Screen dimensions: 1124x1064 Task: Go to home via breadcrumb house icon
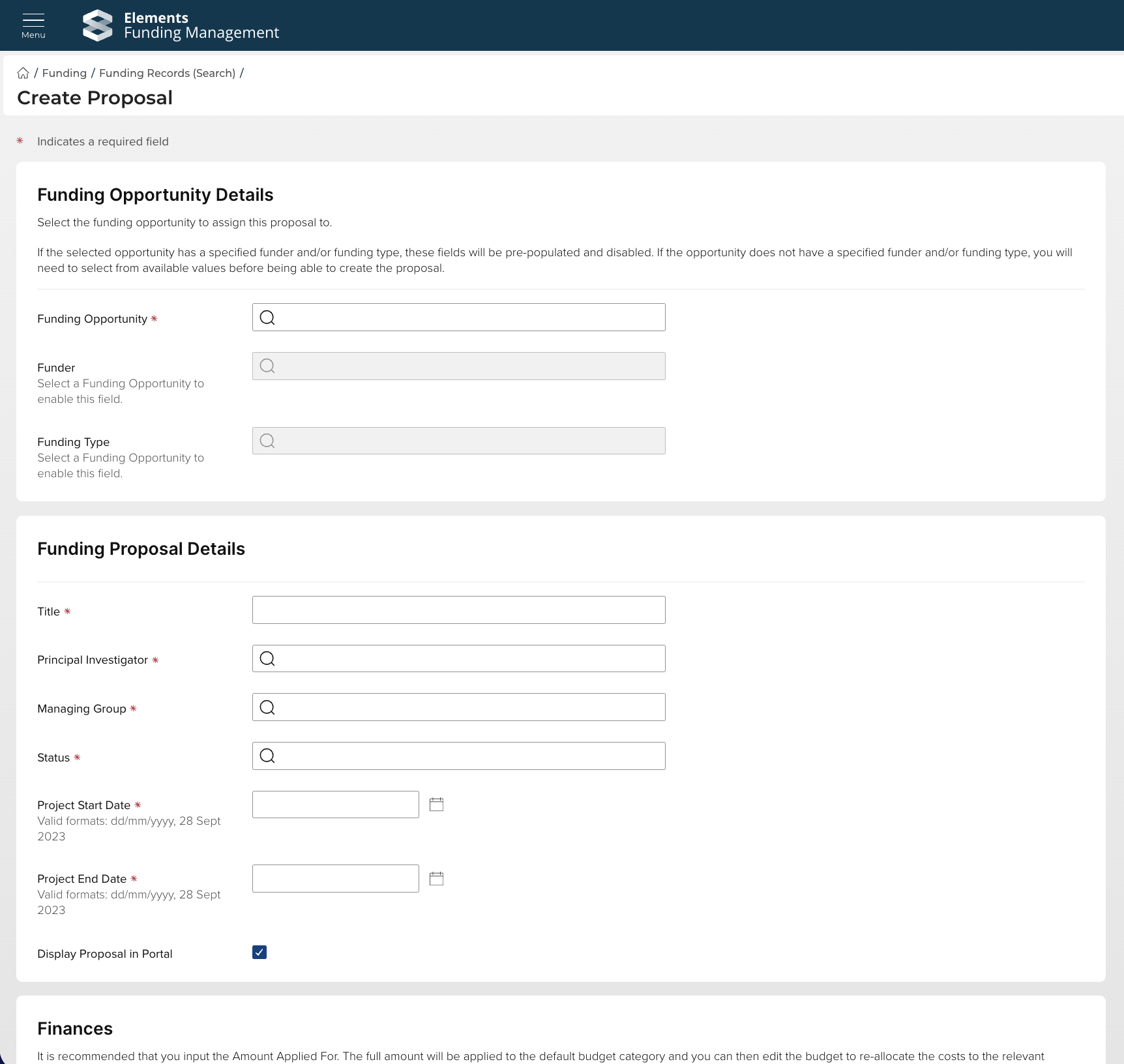pos(23,73)
